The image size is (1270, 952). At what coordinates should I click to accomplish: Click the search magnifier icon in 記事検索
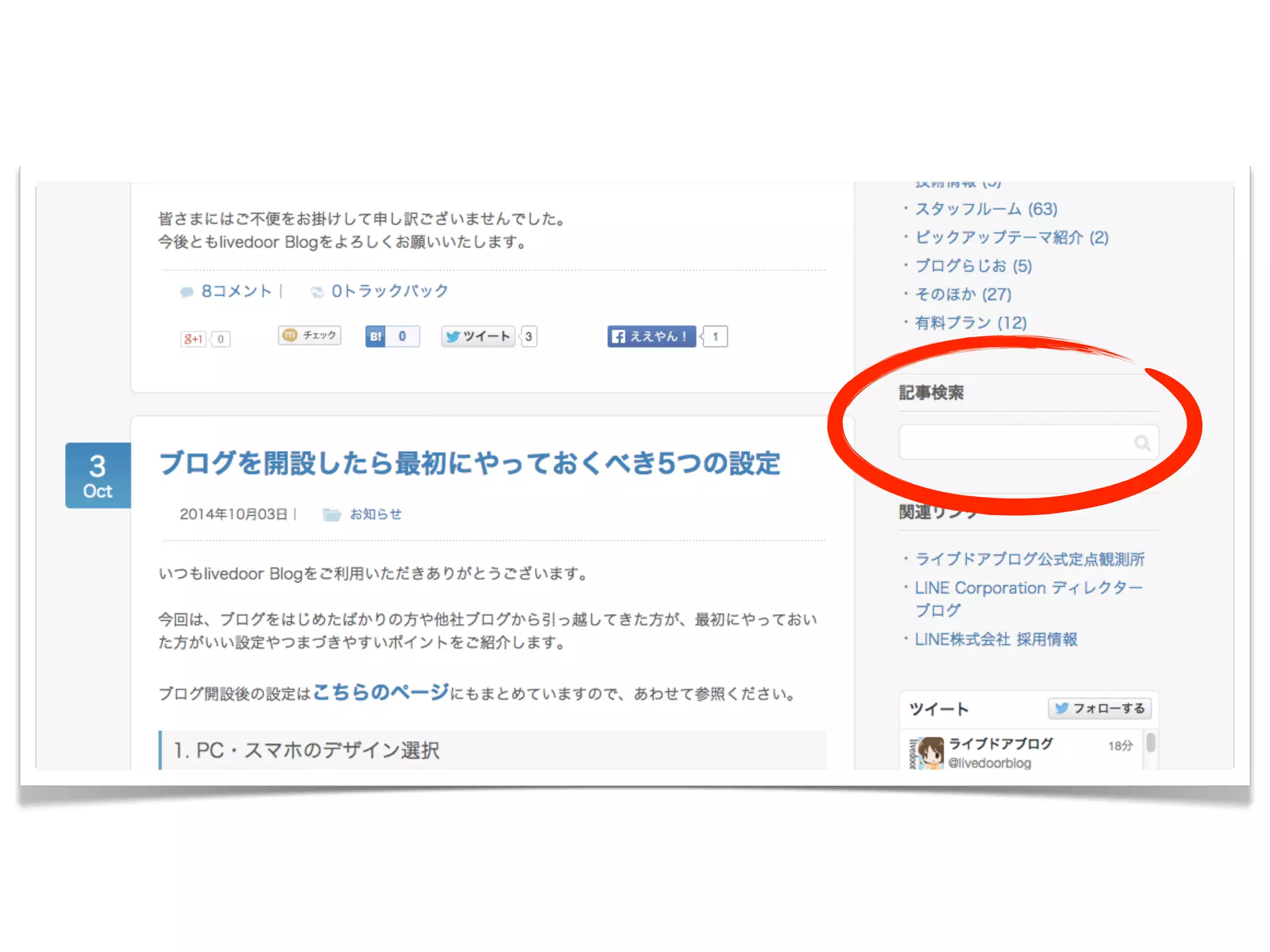coord(1142,443)
